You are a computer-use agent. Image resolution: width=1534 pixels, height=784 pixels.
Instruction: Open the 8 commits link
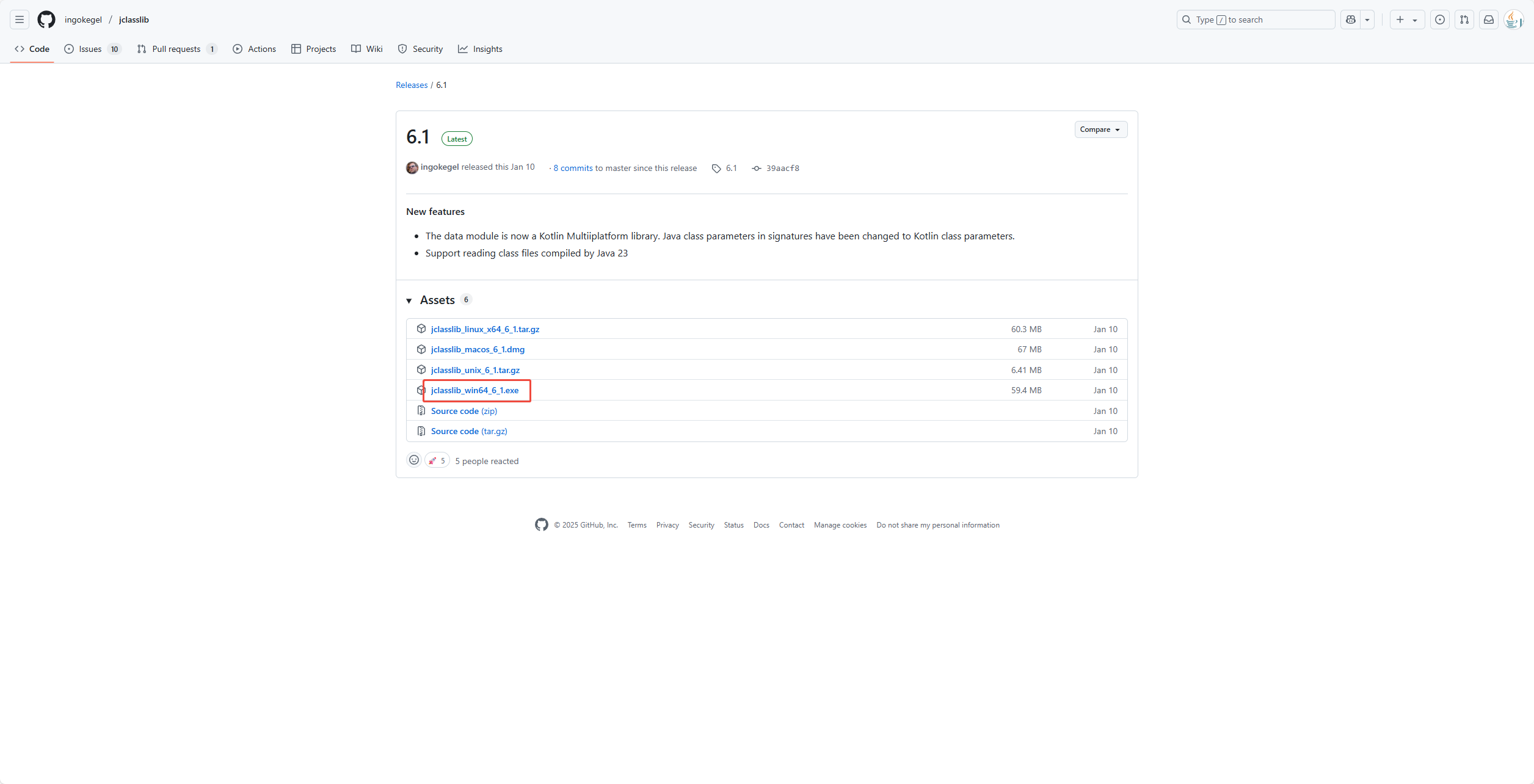coord(573,169)
